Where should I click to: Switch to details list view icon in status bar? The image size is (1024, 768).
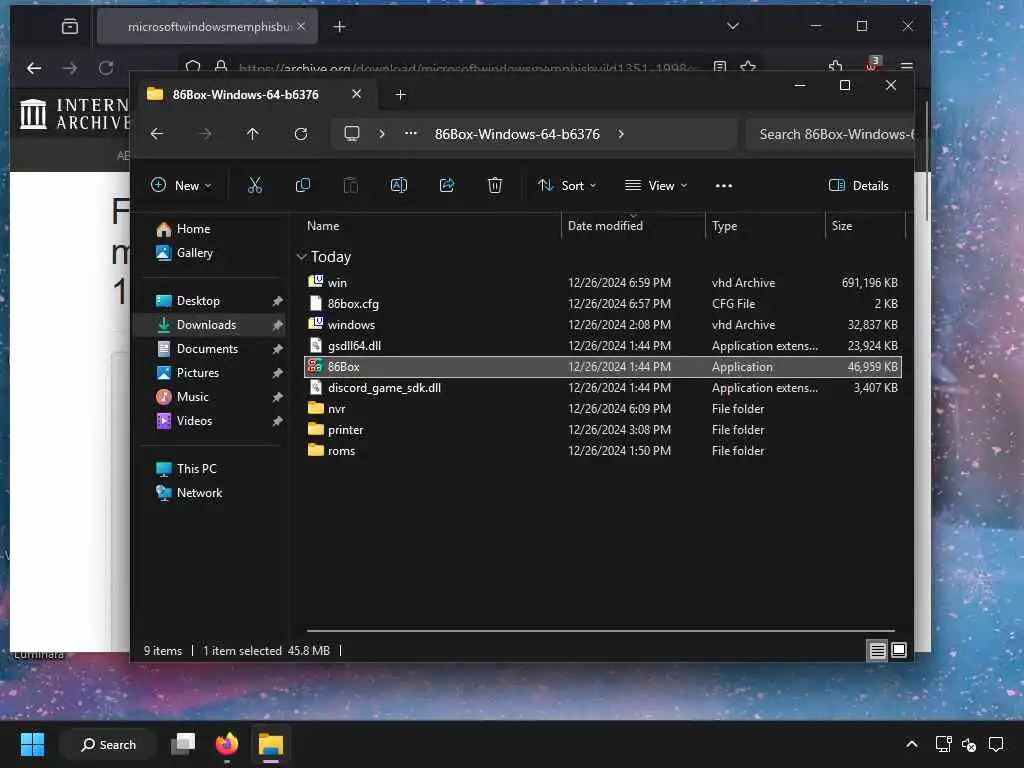click(877, 650)
